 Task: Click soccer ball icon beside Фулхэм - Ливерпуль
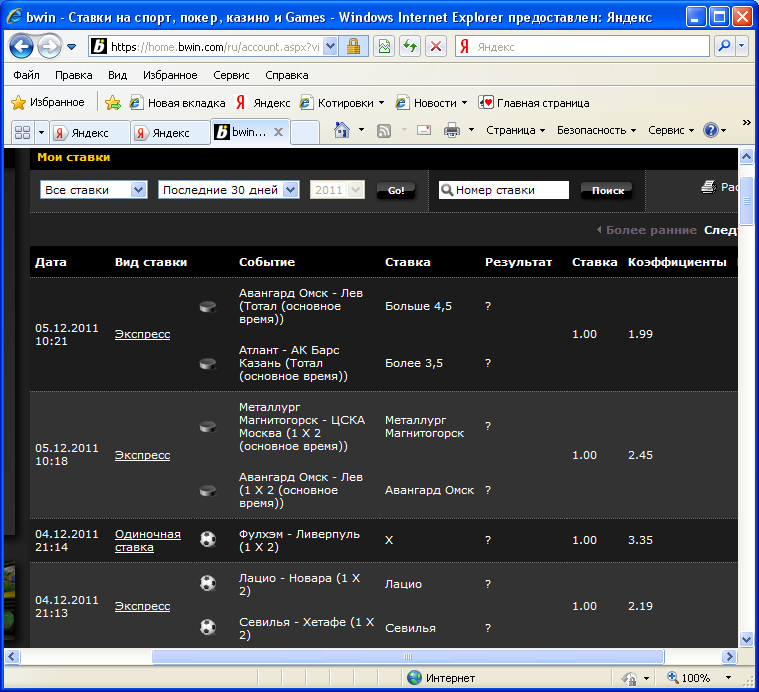208,539
